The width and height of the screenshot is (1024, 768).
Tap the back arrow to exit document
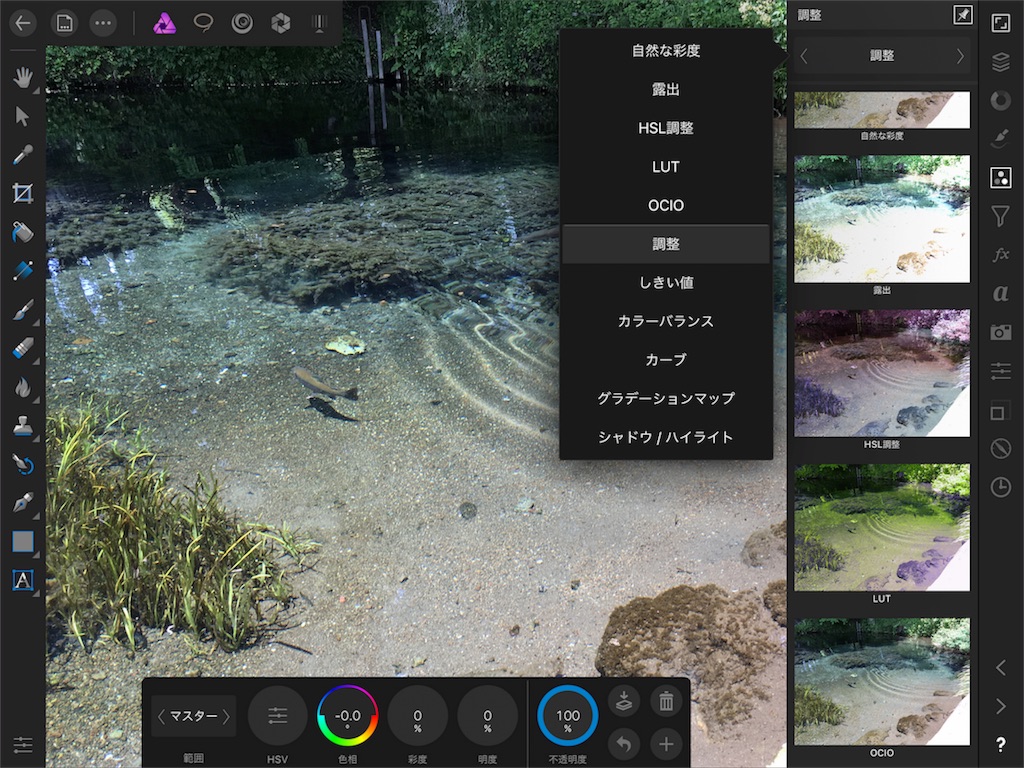(23, 24)
